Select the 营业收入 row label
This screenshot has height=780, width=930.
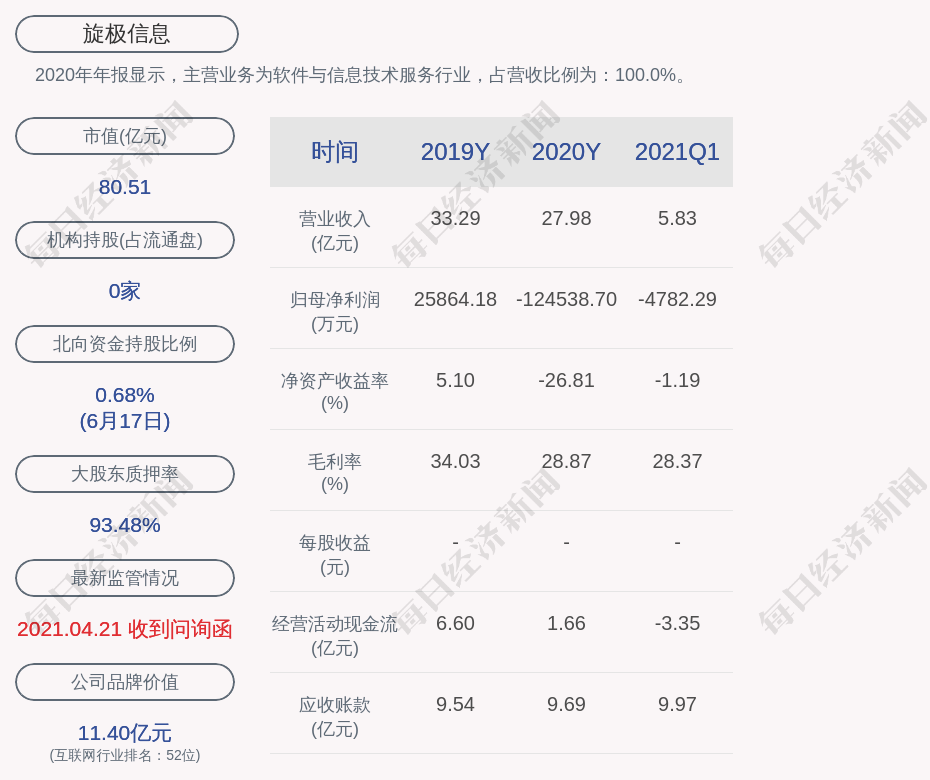coord(334,230)
